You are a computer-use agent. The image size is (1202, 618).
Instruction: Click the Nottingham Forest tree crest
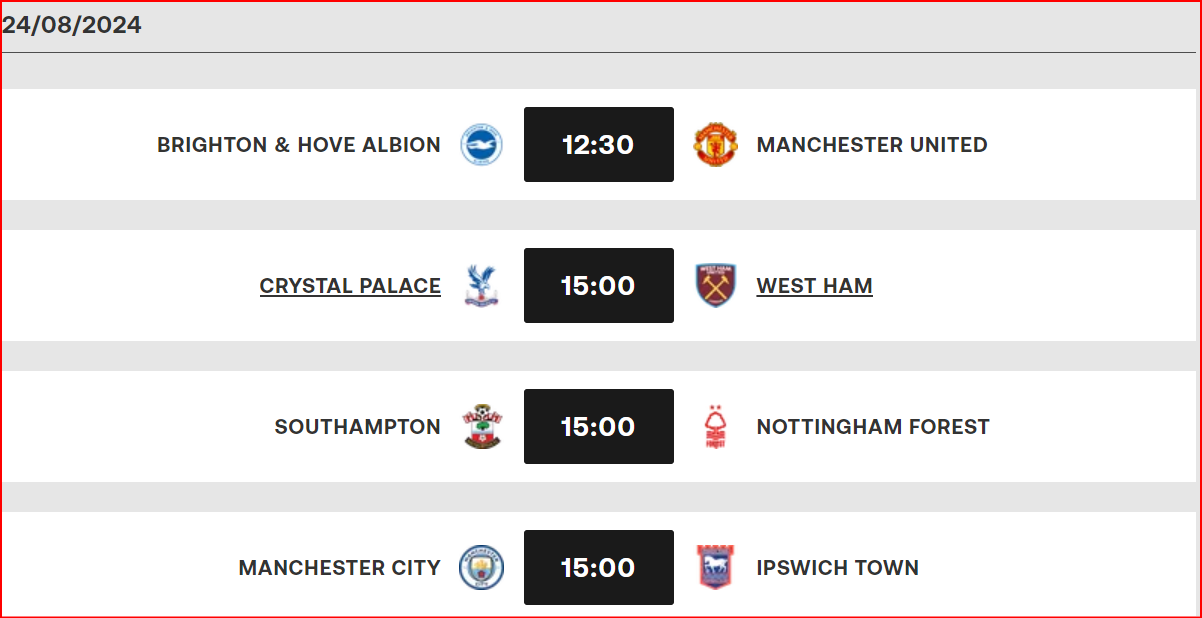pos(716,427)
